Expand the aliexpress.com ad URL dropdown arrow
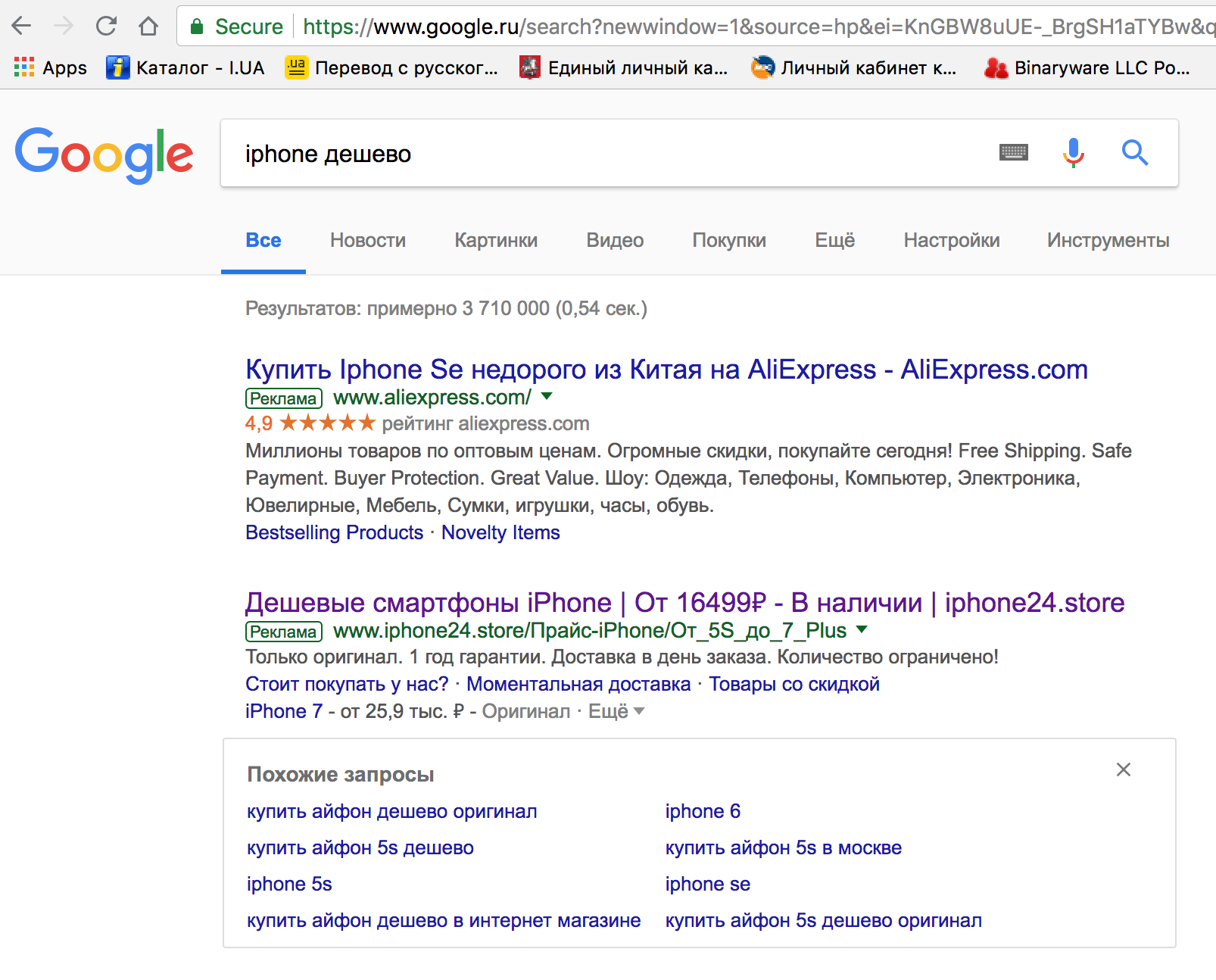This screenshot has height=980, width=1216. [547, 396]
